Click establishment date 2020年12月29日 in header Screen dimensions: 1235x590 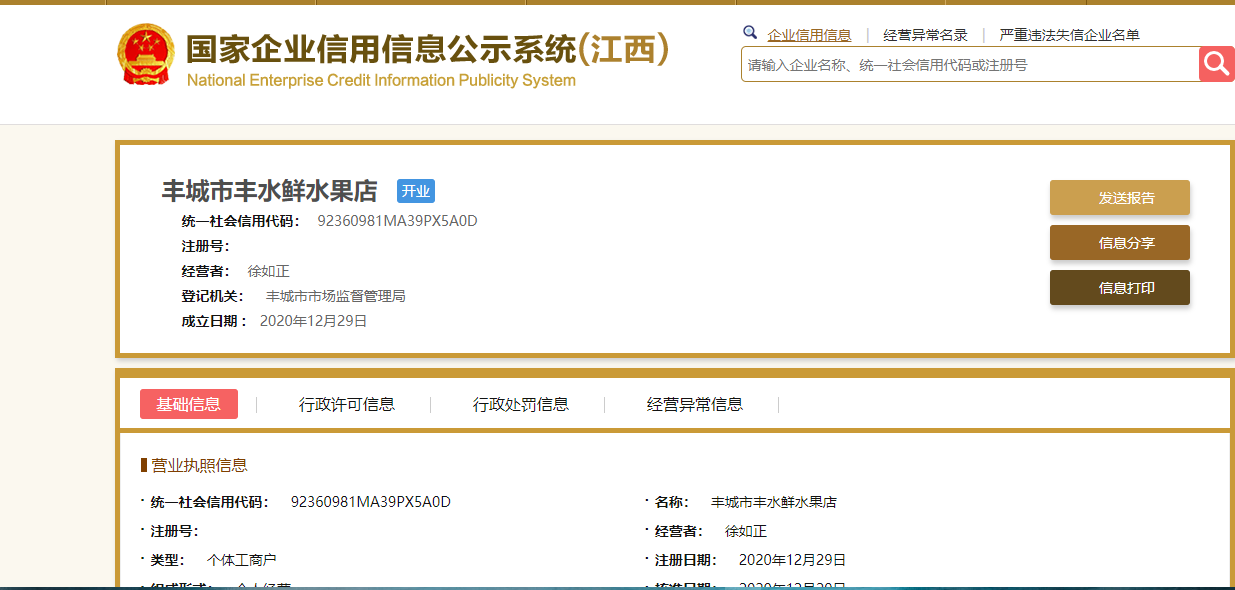314,321
